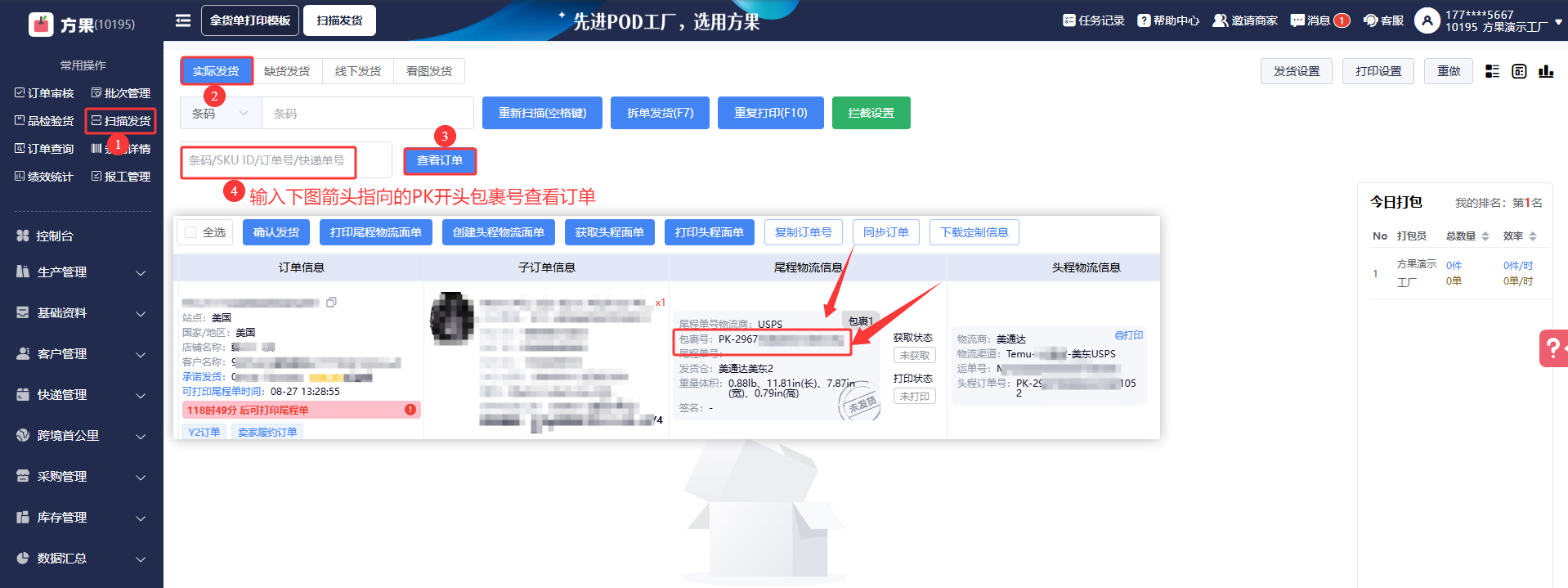This screenshot has height=588, width=1568.
Task: Open the 条码 type dropdown
Action: (x=221, y=114)
